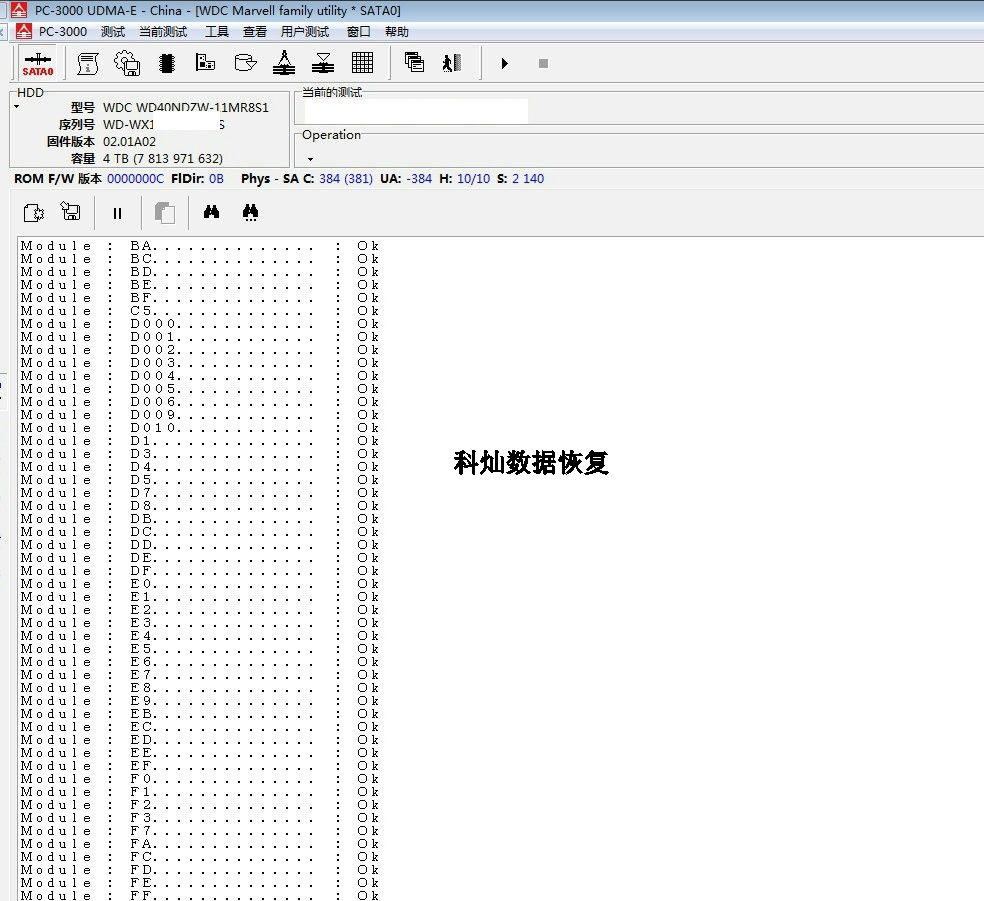Select the Module EF log line
This screenshot has width=984, height=901.
tap(200, 766)
